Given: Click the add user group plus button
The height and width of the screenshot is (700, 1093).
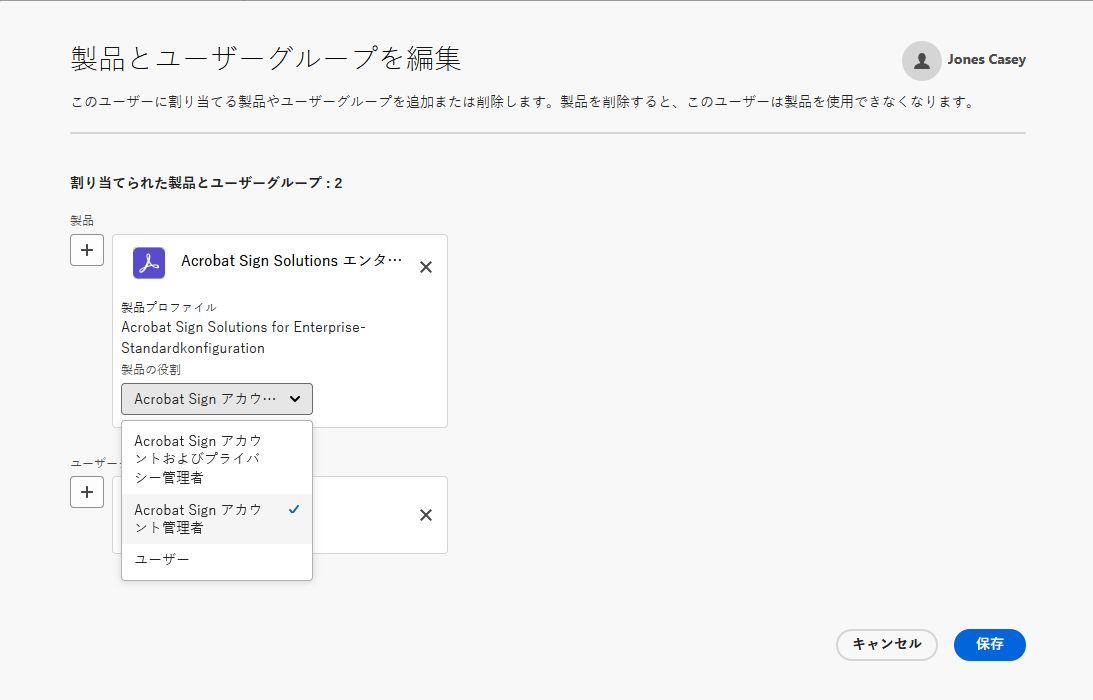Looking at the screenshot, I should click(x=87, y=492).
